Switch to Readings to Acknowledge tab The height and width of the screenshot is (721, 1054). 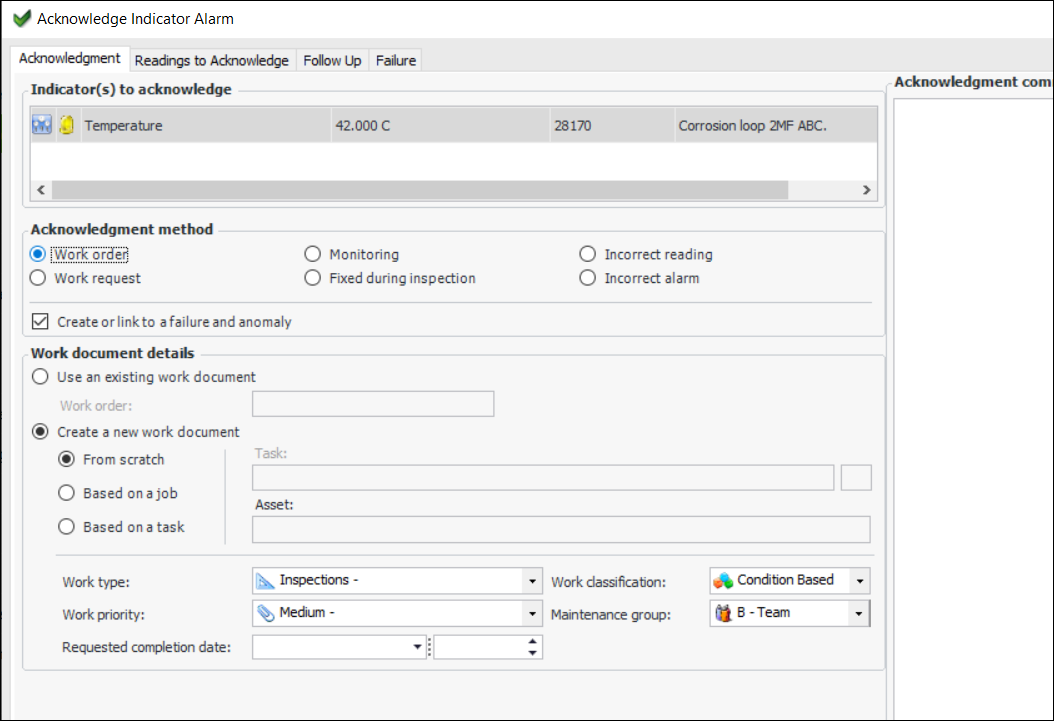point(211,60)
